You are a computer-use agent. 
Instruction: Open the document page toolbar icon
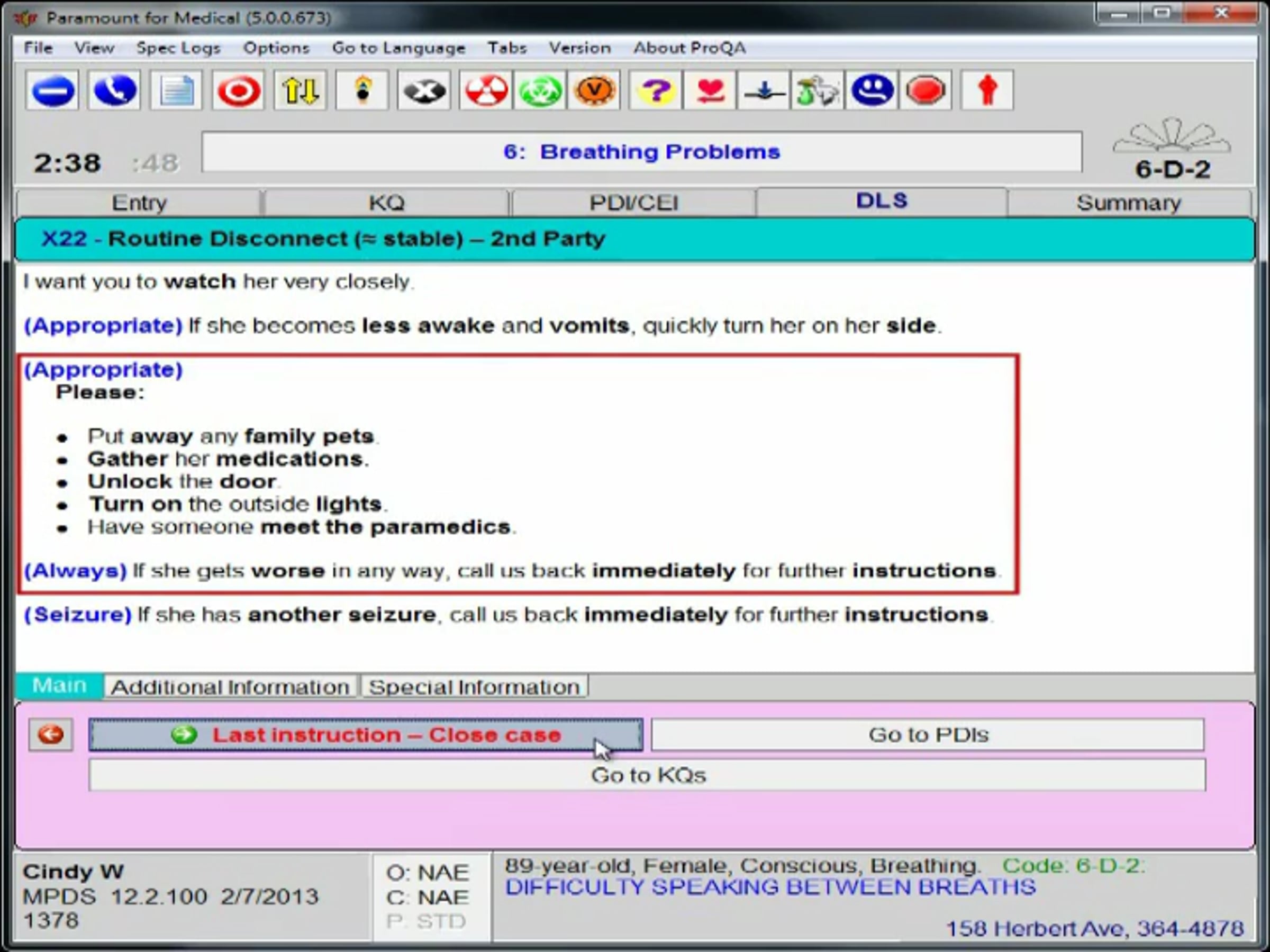[x=176, y=90]
